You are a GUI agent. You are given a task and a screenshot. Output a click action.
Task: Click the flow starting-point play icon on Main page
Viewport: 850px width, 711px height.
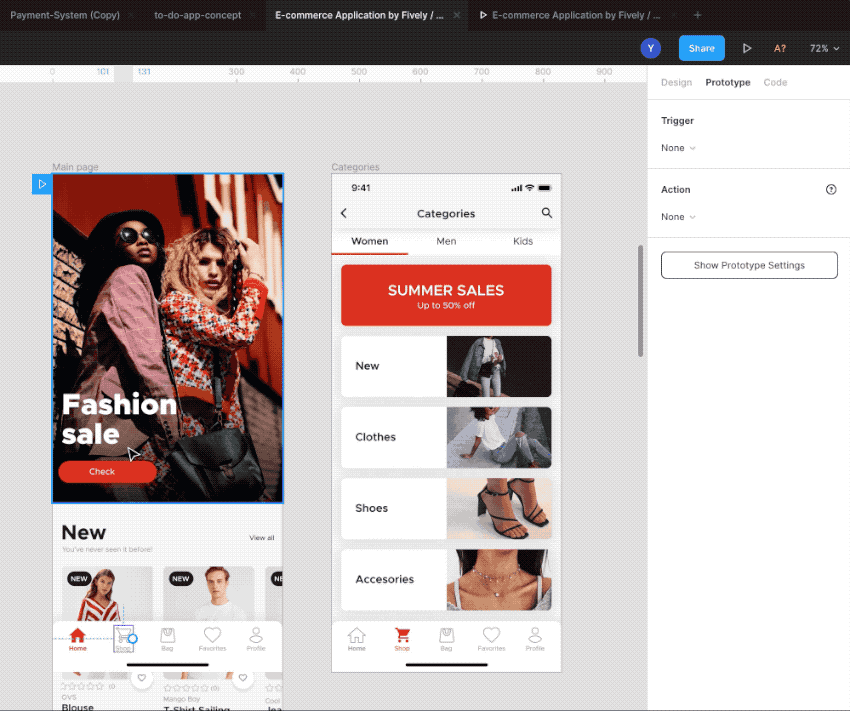click(x=42, y=184)
